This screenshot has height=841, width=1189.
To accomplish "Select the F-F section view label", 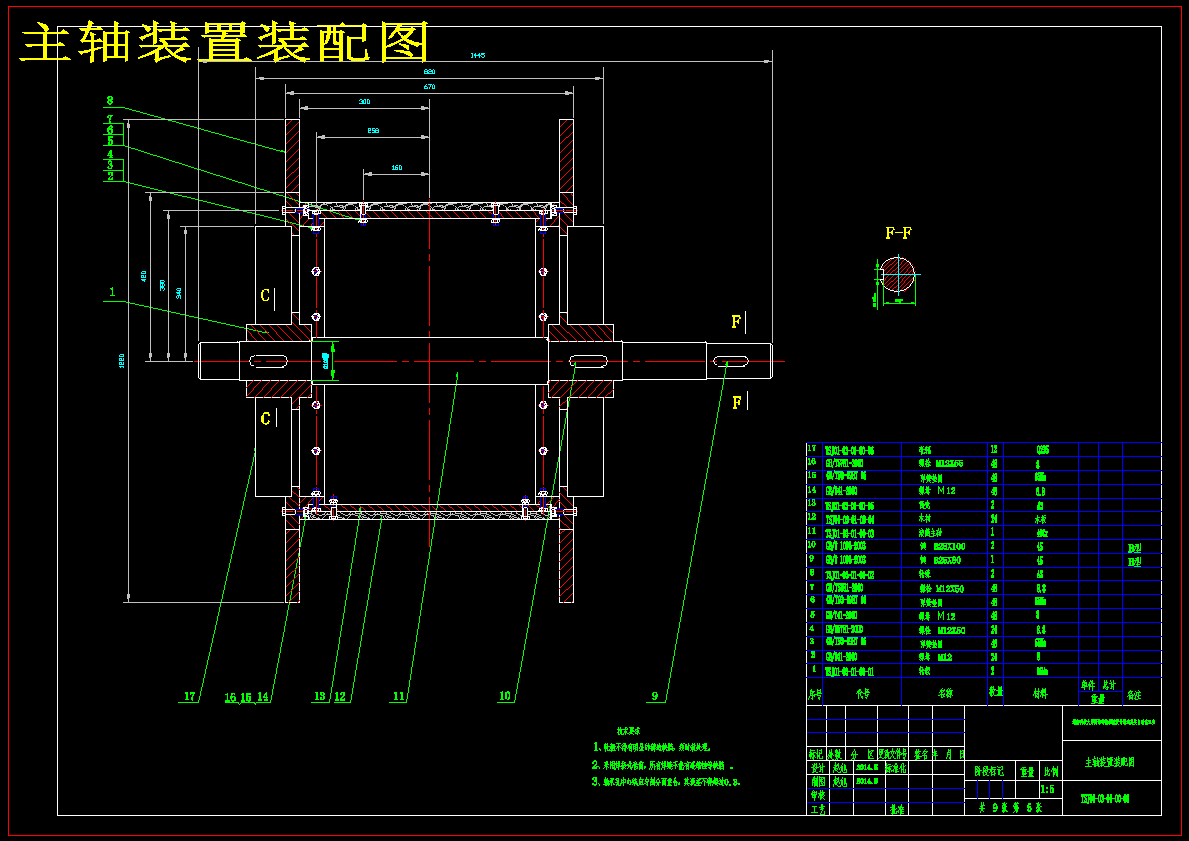I will pyautogui.click(x=899, y=234).
